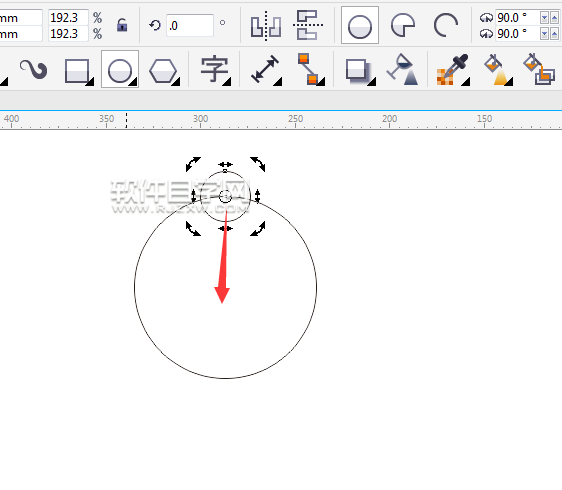The height and width of the screenshot is (490, 562).
Task: Select the Drop Shadow tool
Action: (x=360, y=71)
